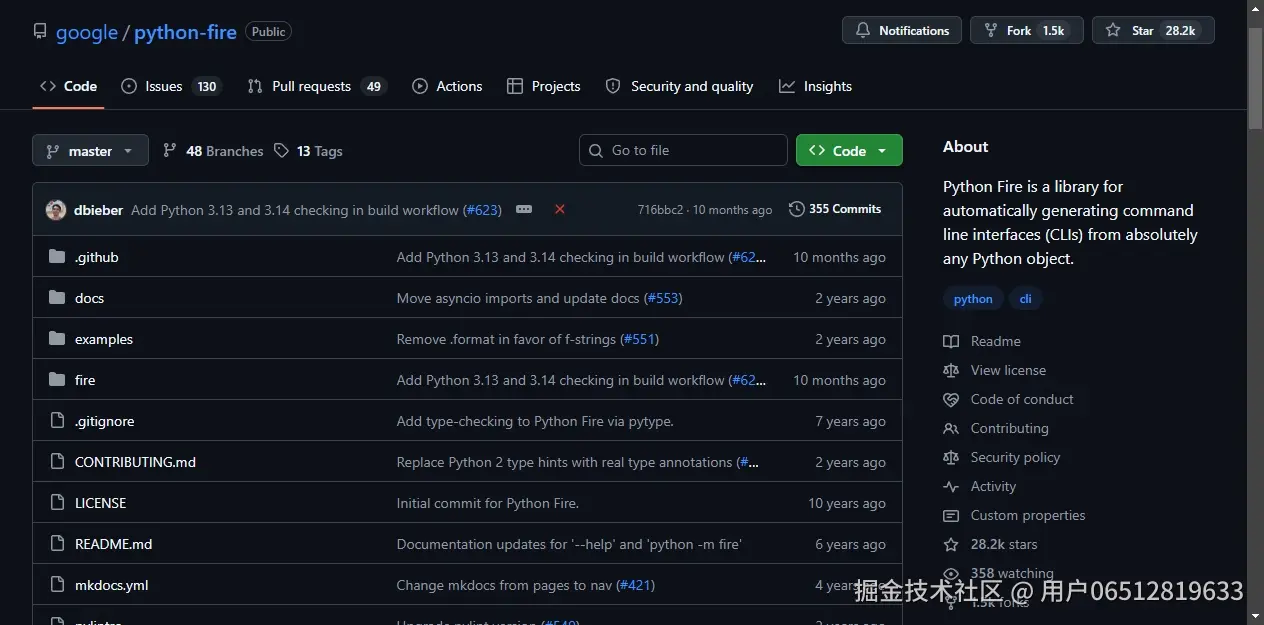Open mkdocs.yml file
Screen dimensions: 1264x625
111,585
